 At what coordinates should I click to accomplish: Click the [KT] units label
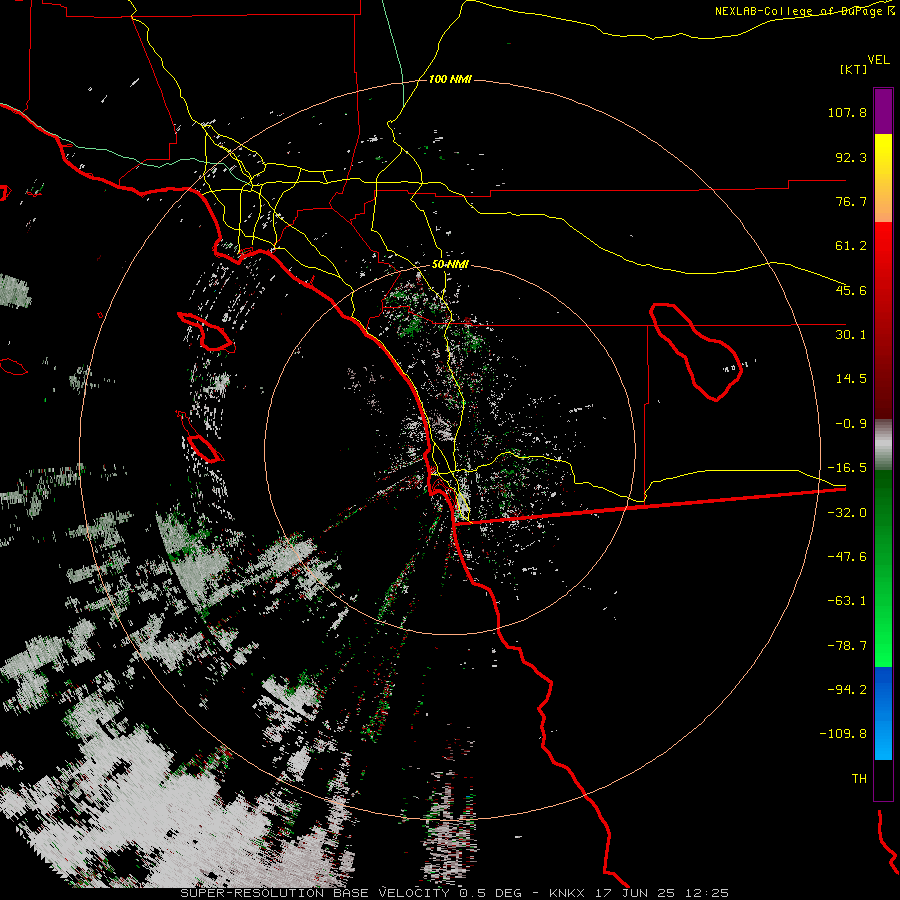click(x=854, y=69)
